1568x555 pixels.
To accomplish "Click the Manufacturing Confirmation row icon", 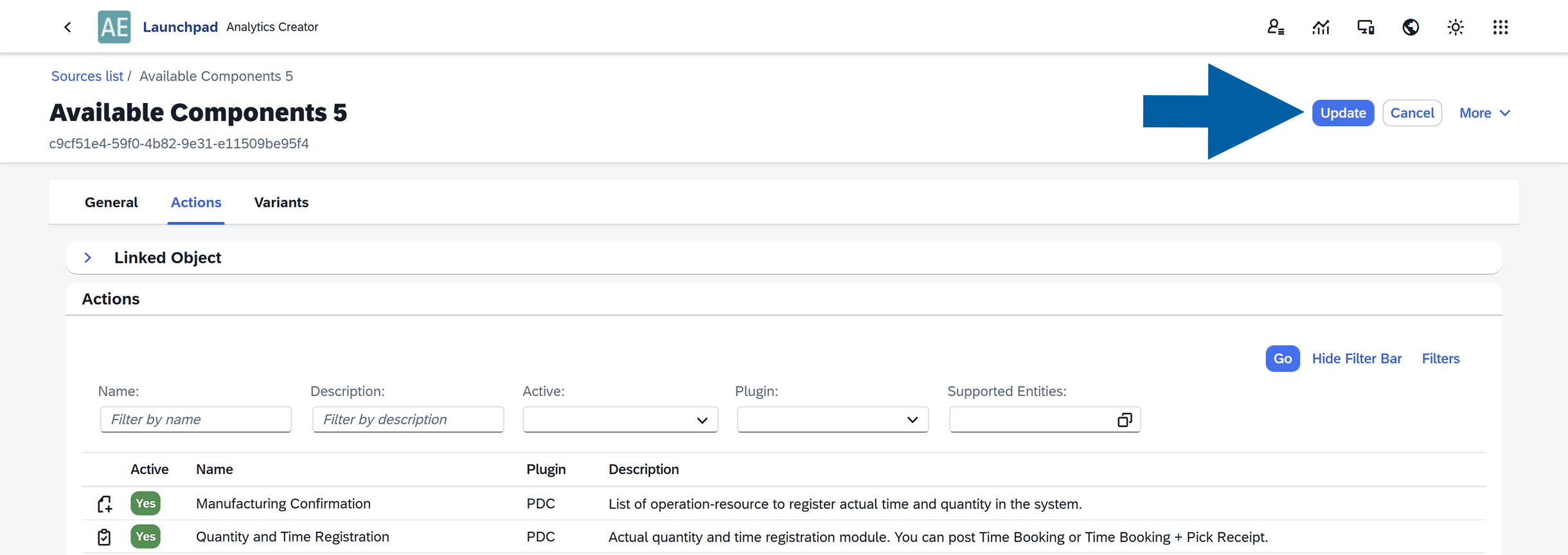I will (x=105, y=504).
